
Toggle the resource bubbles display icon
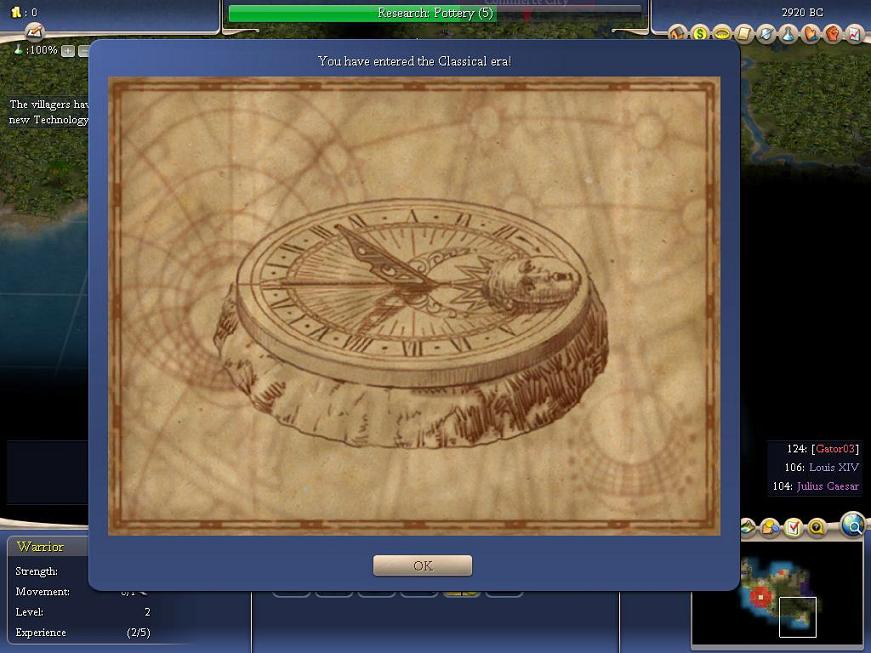pyautogui.click(x=770, y=526)
